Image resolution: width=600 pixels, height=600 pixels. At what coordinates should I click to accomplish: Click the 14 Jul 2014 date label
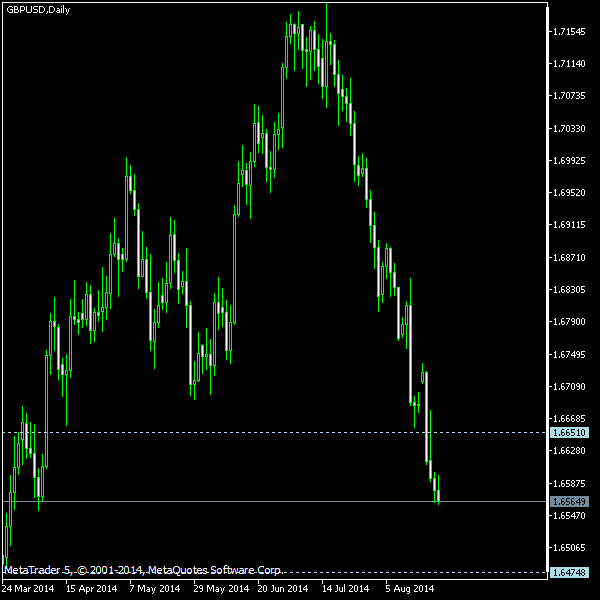(x=345, y=589)
